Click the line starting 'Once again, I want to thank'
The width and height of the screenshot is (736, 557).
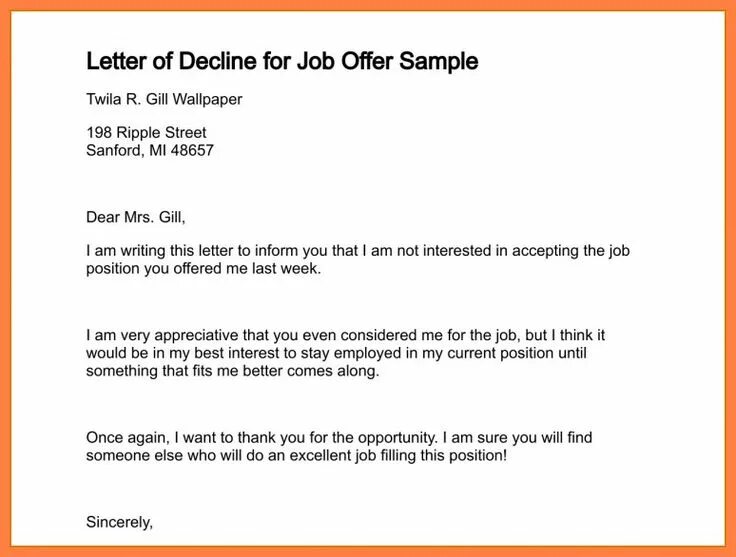point(340,437)
